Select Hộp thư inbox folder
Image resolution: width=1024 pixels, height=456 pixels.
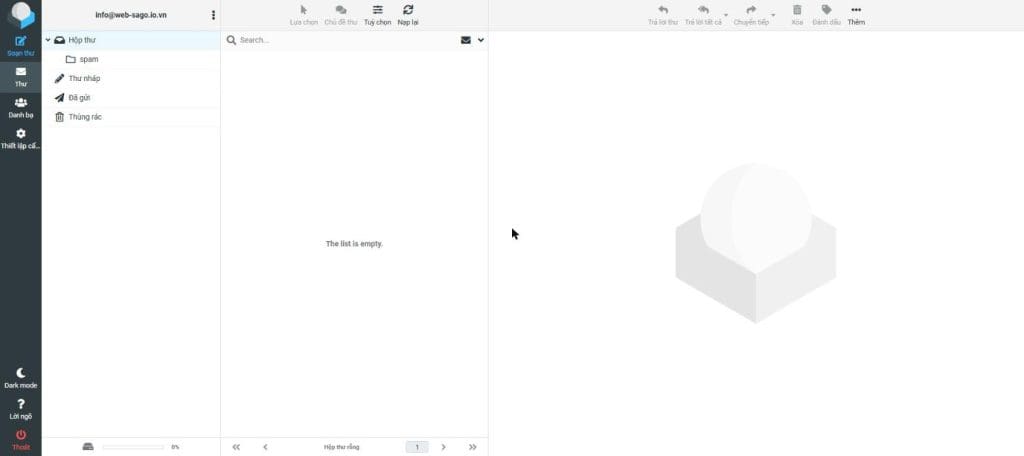[131, 41]
